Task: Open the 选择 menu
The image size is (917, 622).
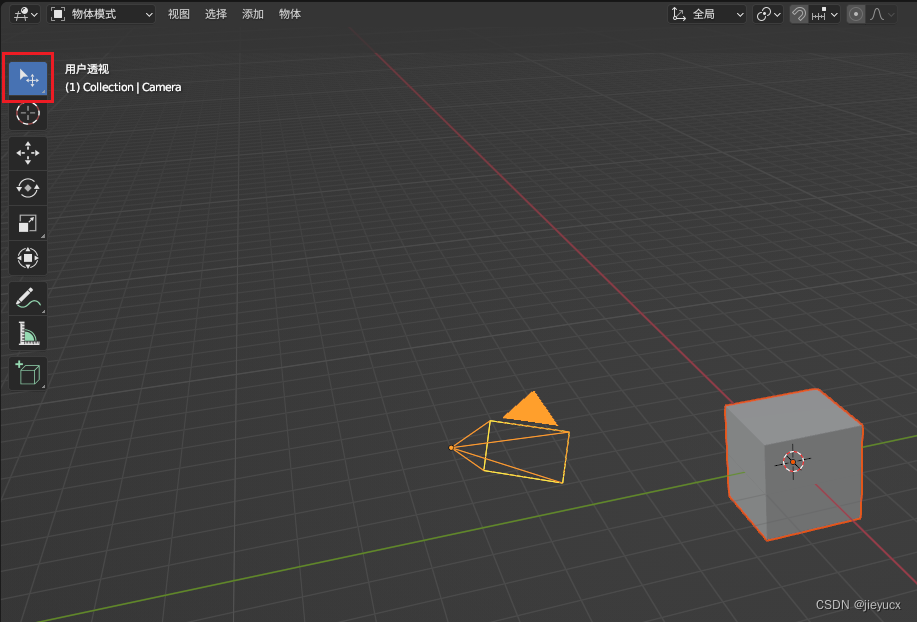Action: (x=216, y=14)
